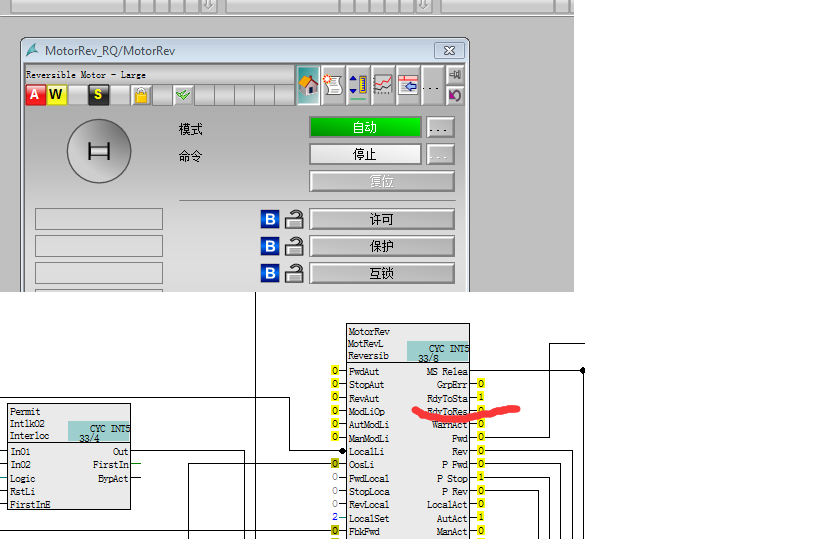Viewport: 819px width, 539px height.
Task: Click the green 自动 mode field
Action: pos(365,127)
